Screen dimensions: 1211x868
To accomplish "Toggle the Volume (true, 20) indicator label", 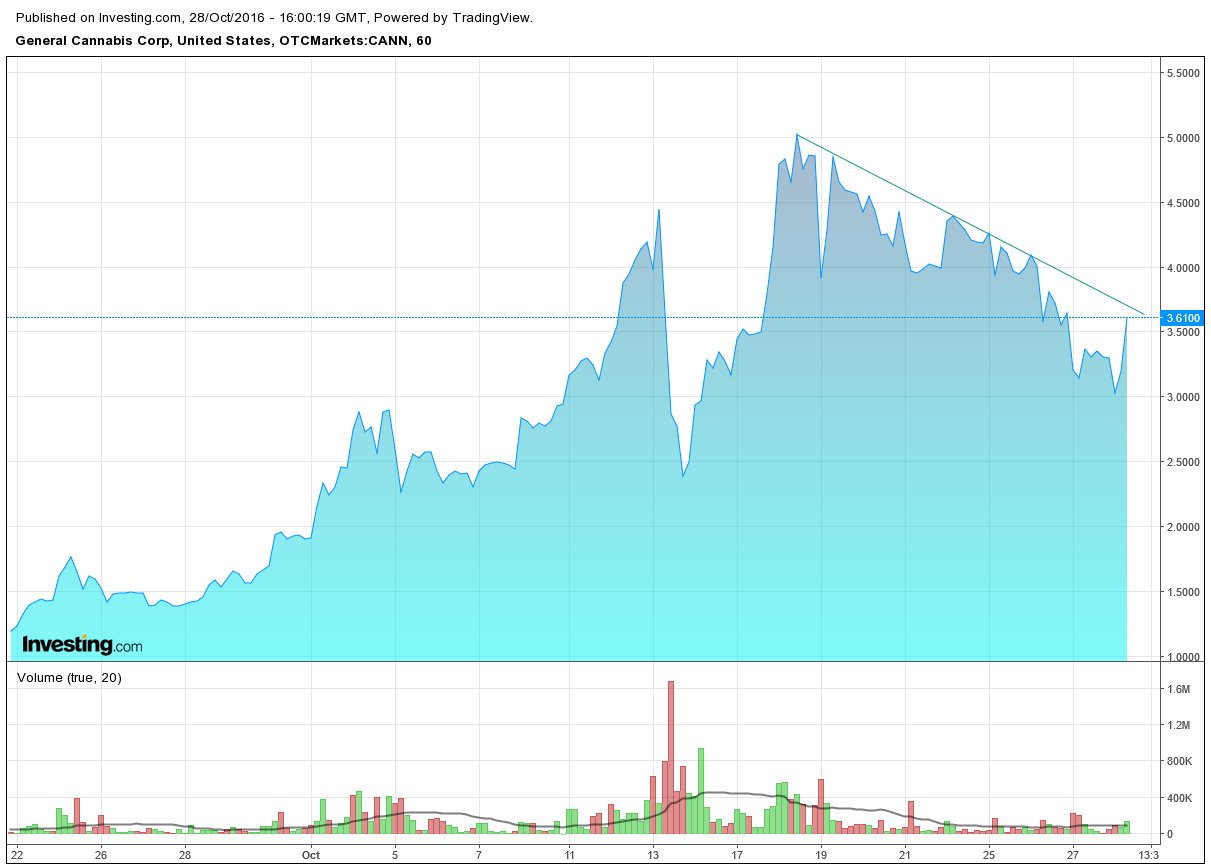I will pos(72,679).
